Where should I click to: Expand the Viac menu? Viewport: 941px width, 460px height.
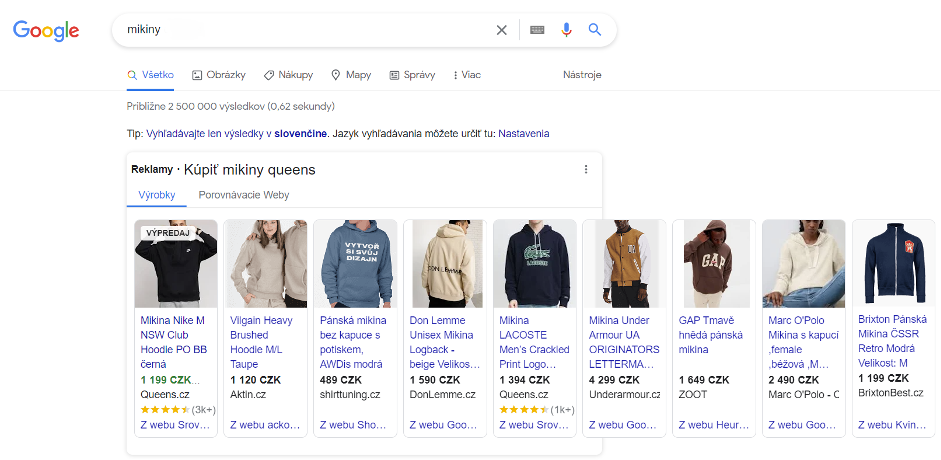tap(467, 75)
